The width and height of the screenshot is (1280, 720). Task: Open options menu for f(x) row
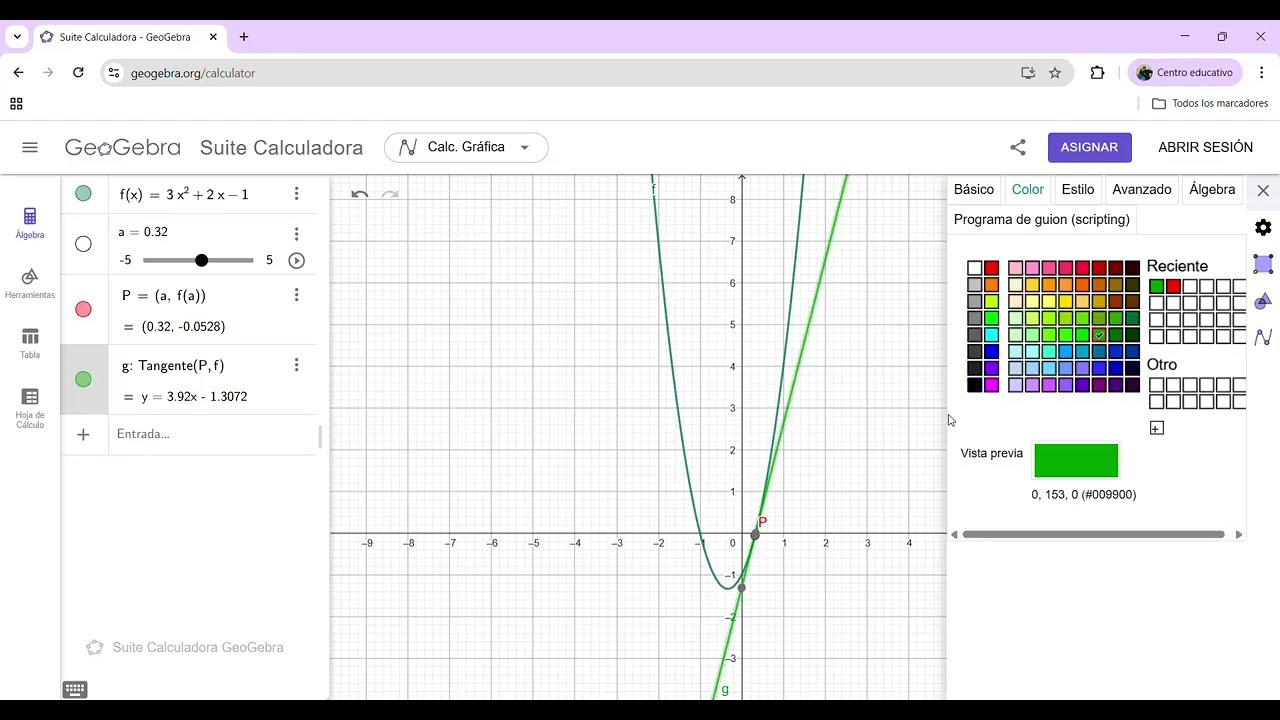pos(296,194)
